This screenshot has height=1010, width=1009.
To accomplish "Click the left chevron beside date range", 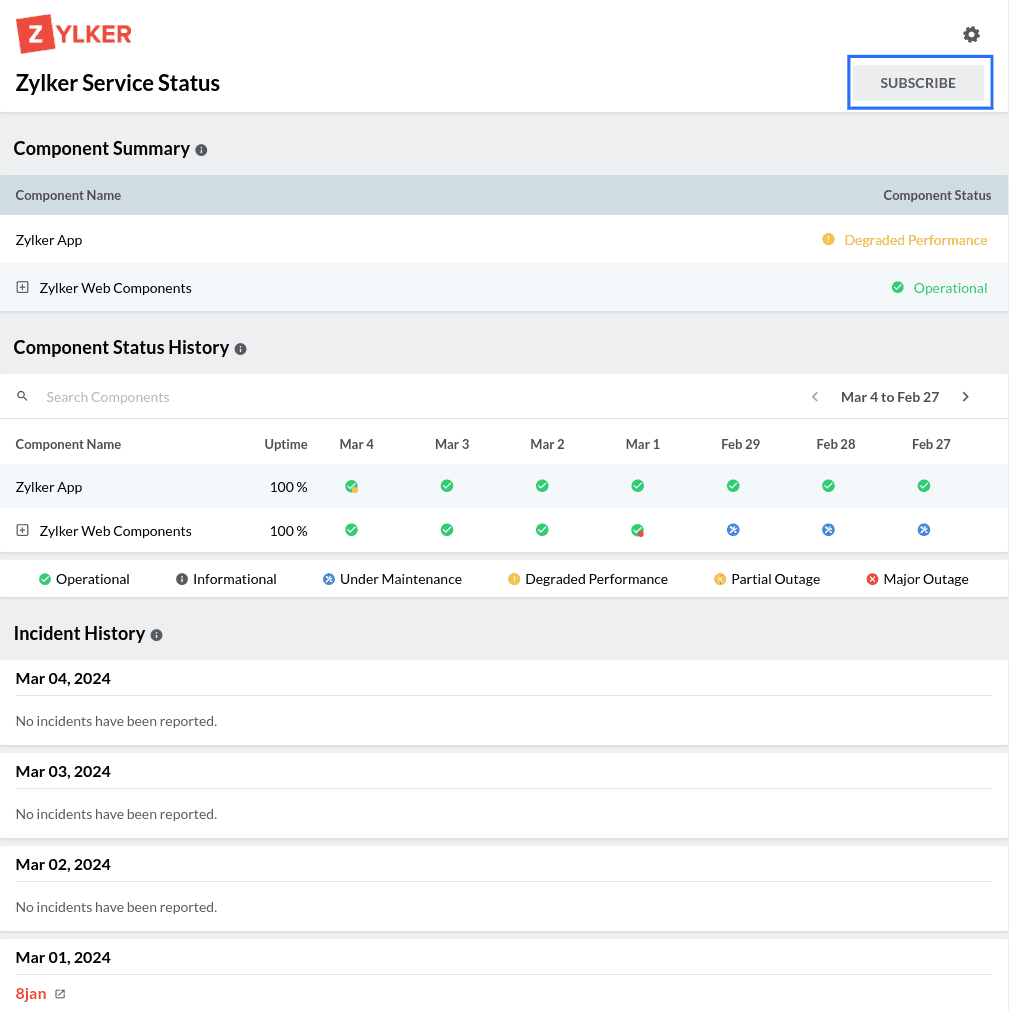I will click(815, 397).
